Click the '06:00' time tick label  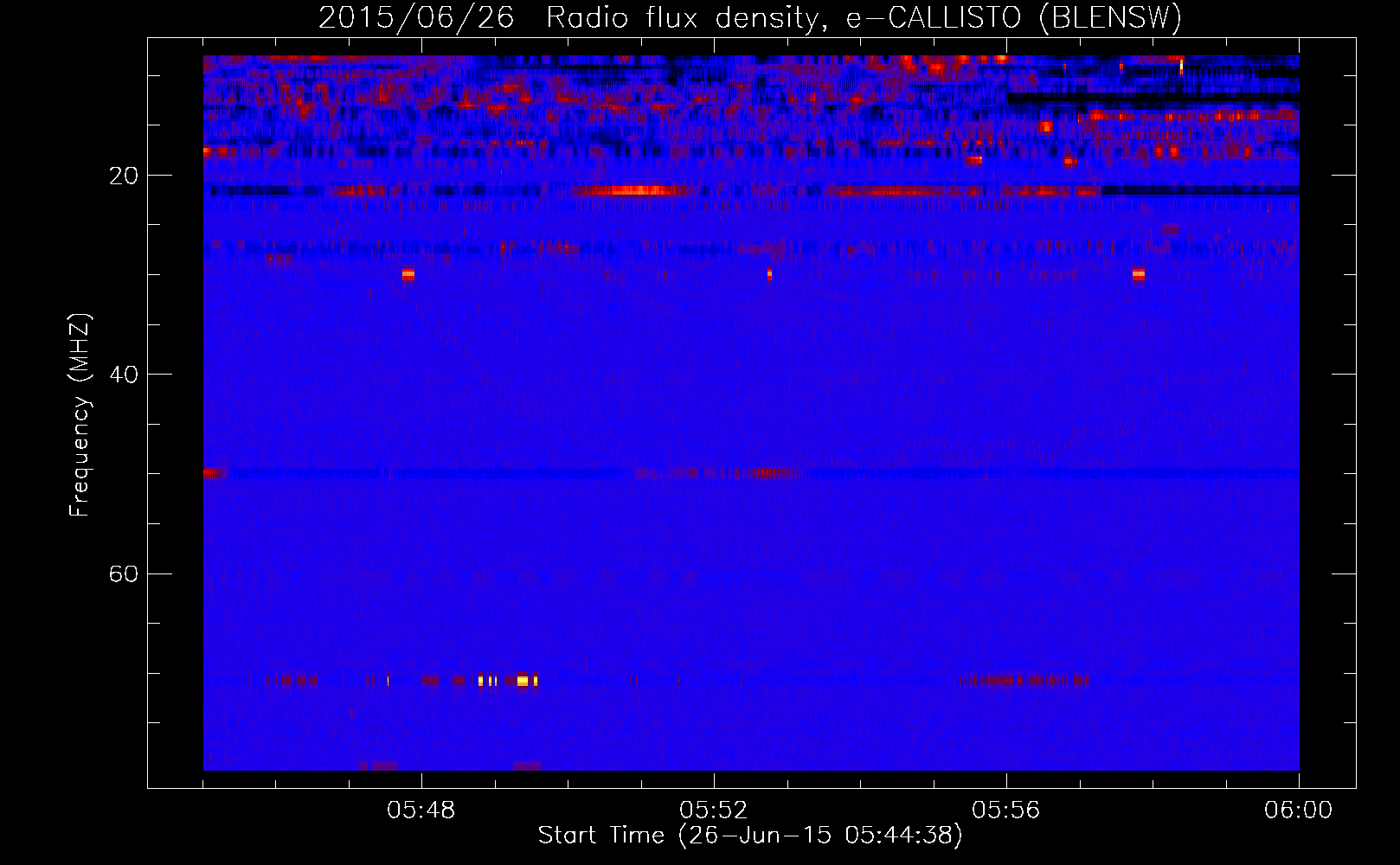[x=1299, y=811]
